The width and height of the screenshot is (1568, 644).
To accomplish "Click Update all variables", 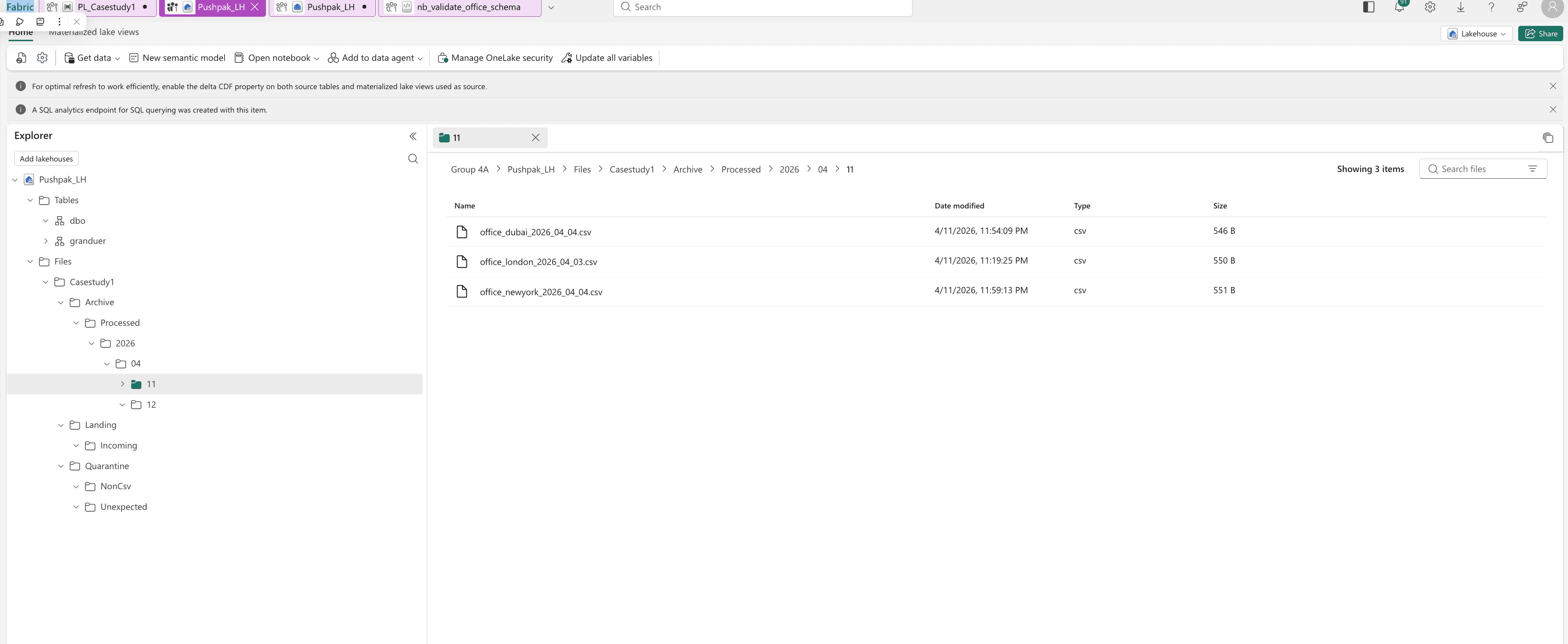I will [607, 58].
